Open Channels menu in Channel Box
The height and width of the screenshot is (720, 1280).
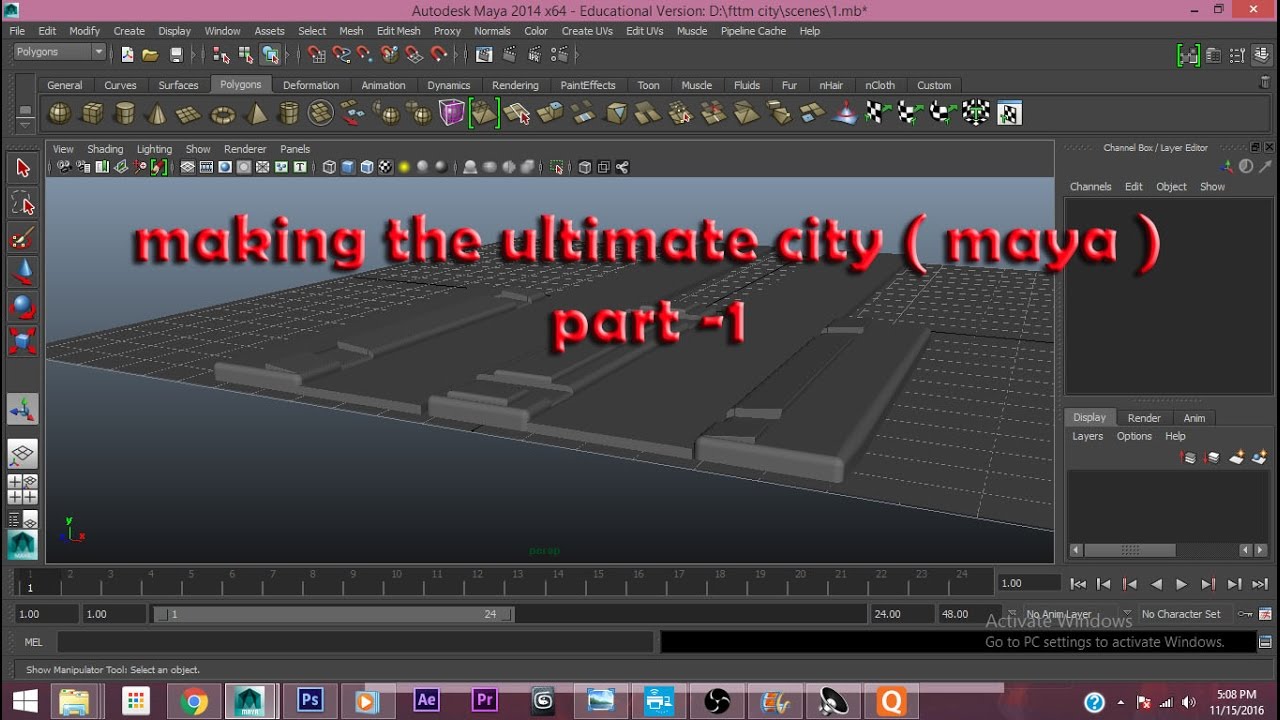[1091, 187]
